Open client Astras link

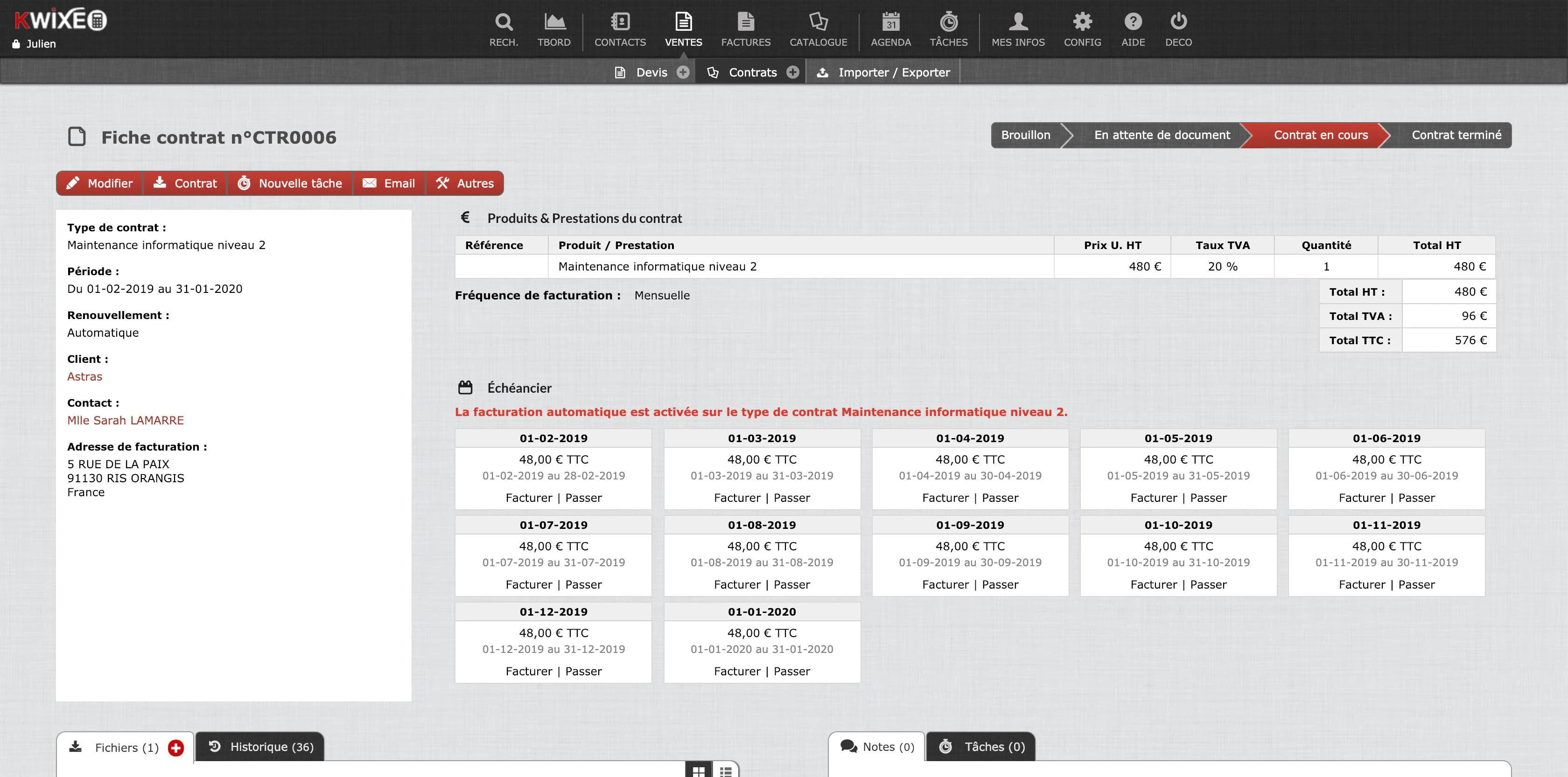click(84, 377)
